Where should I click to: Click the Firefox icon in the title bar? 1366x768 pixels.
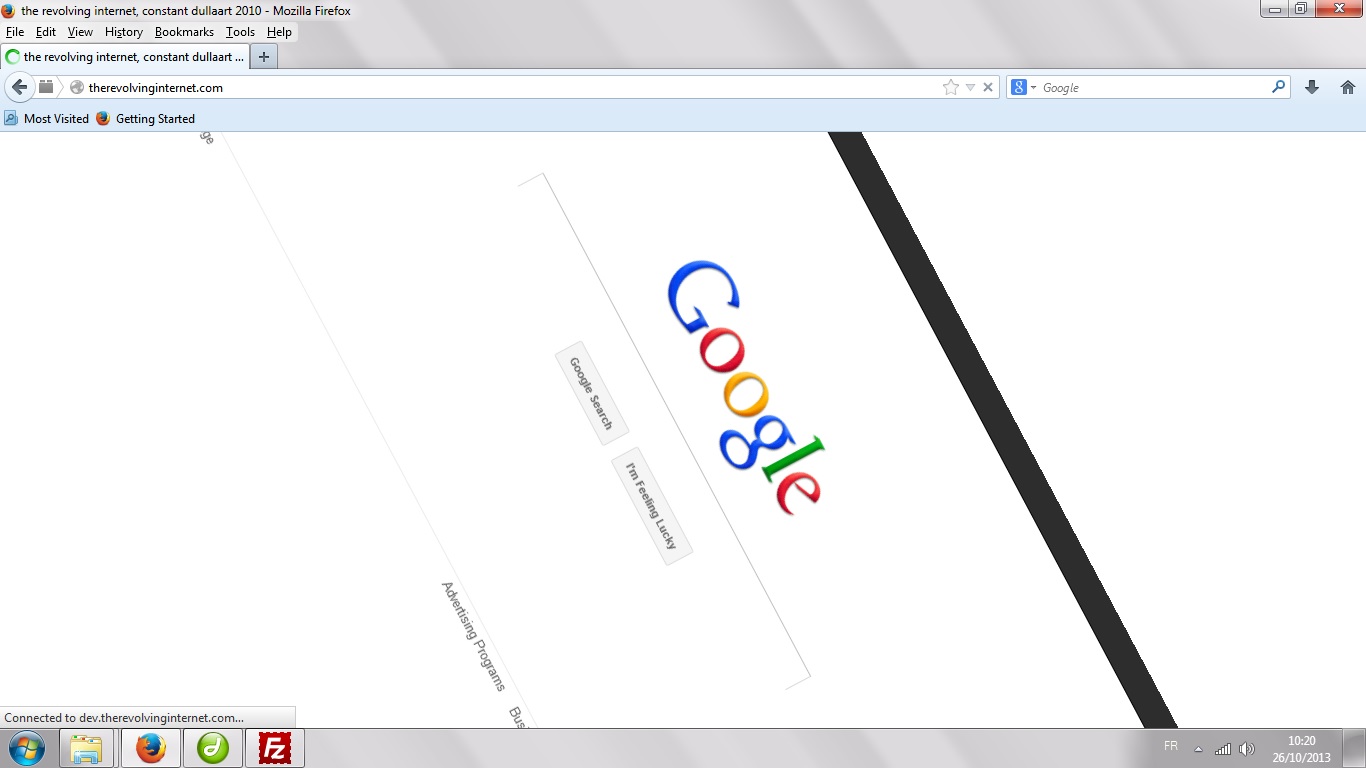click(9, 11)
